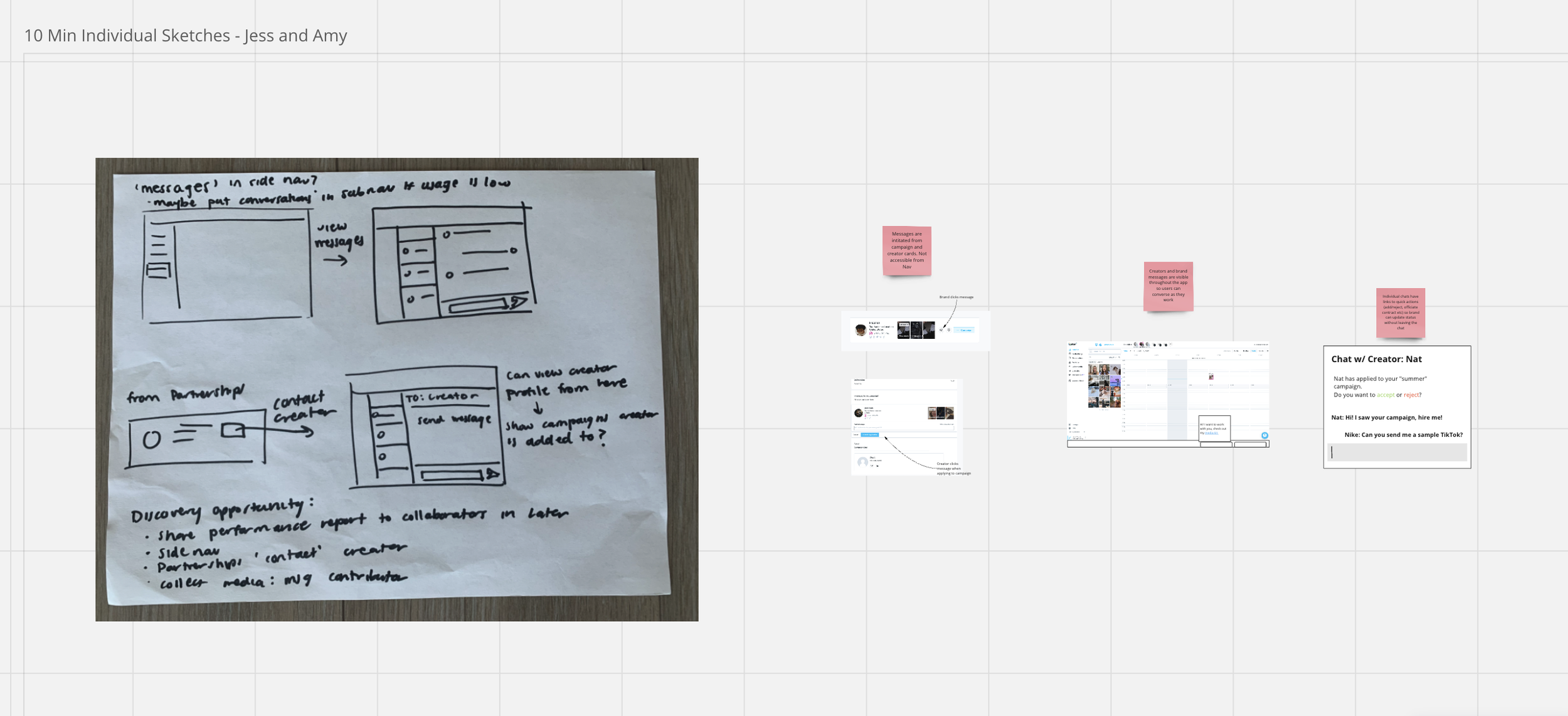1568x716 pixels.
Task: Click the 'Creator clicks message when applying' annotation
Action: [953, 468]
